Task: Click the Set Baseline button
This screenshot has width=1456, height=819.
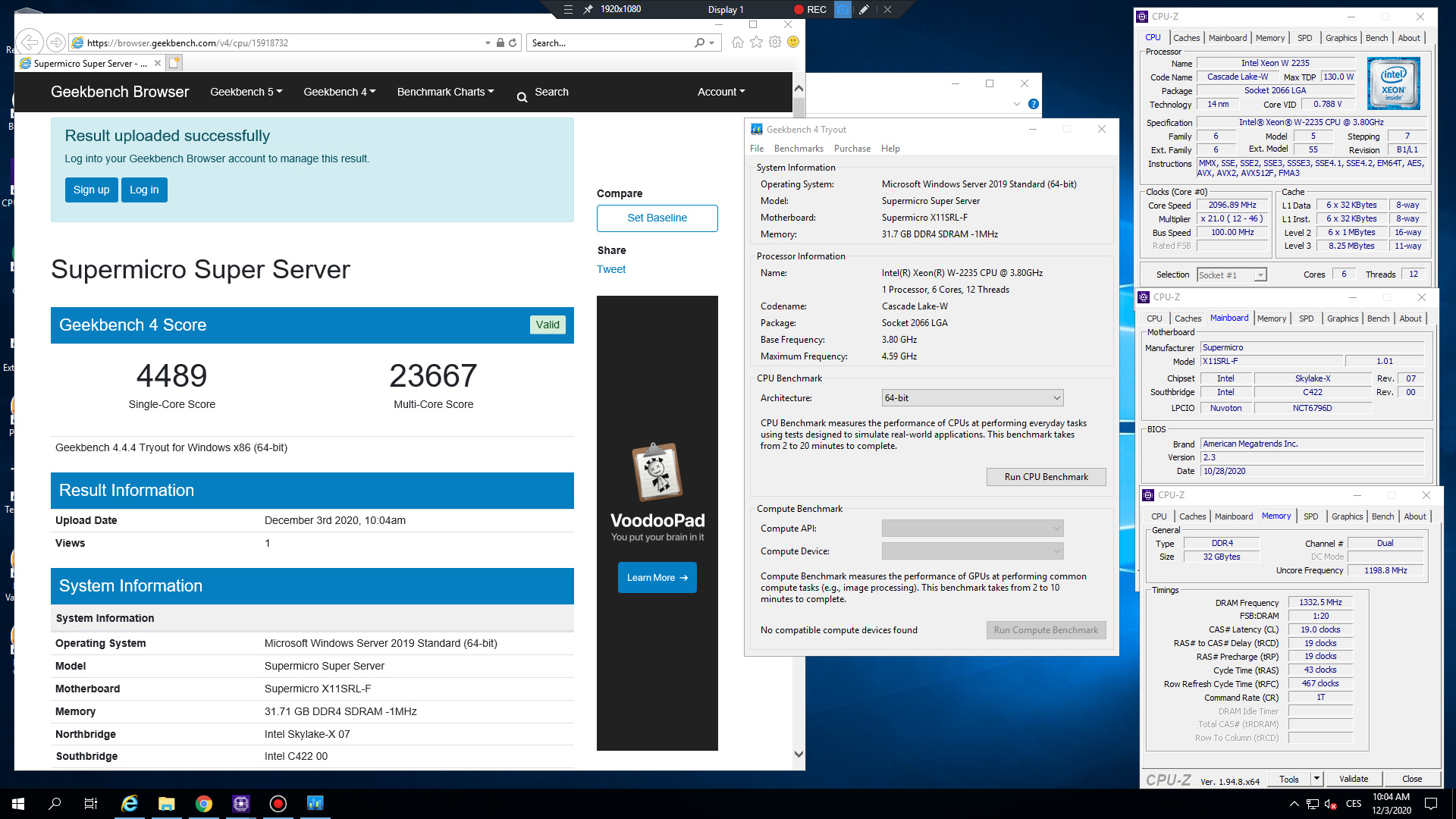Action: [x=657, y=218]
